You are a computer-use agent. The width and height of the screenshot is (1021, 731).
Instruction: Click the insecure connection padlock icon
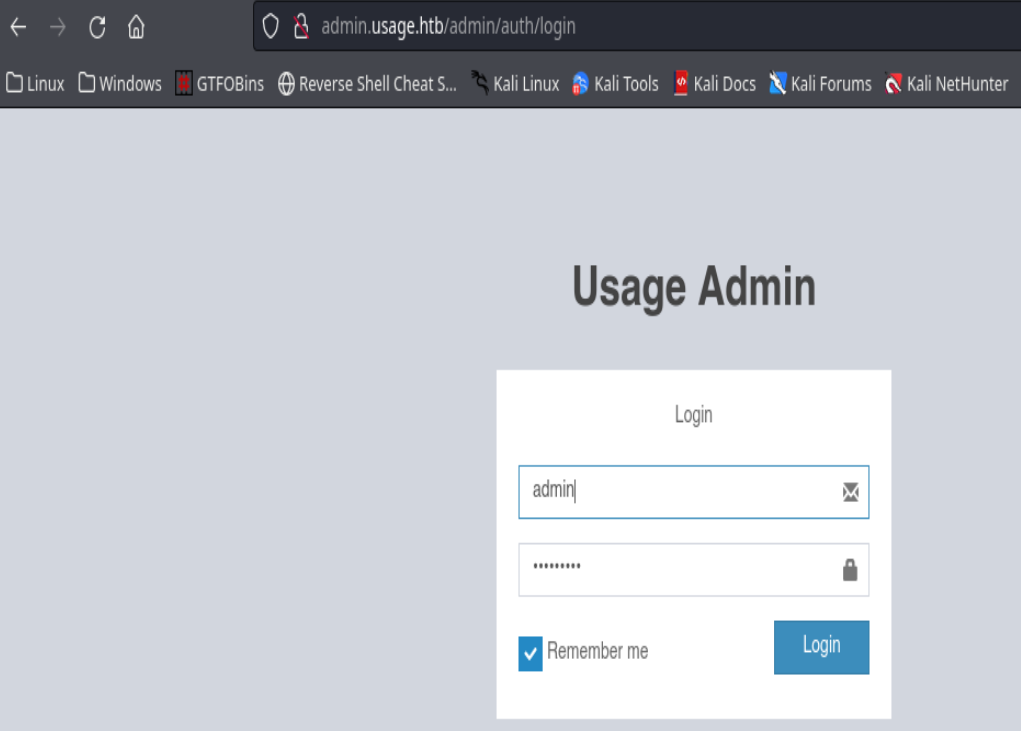pos(300,26)
